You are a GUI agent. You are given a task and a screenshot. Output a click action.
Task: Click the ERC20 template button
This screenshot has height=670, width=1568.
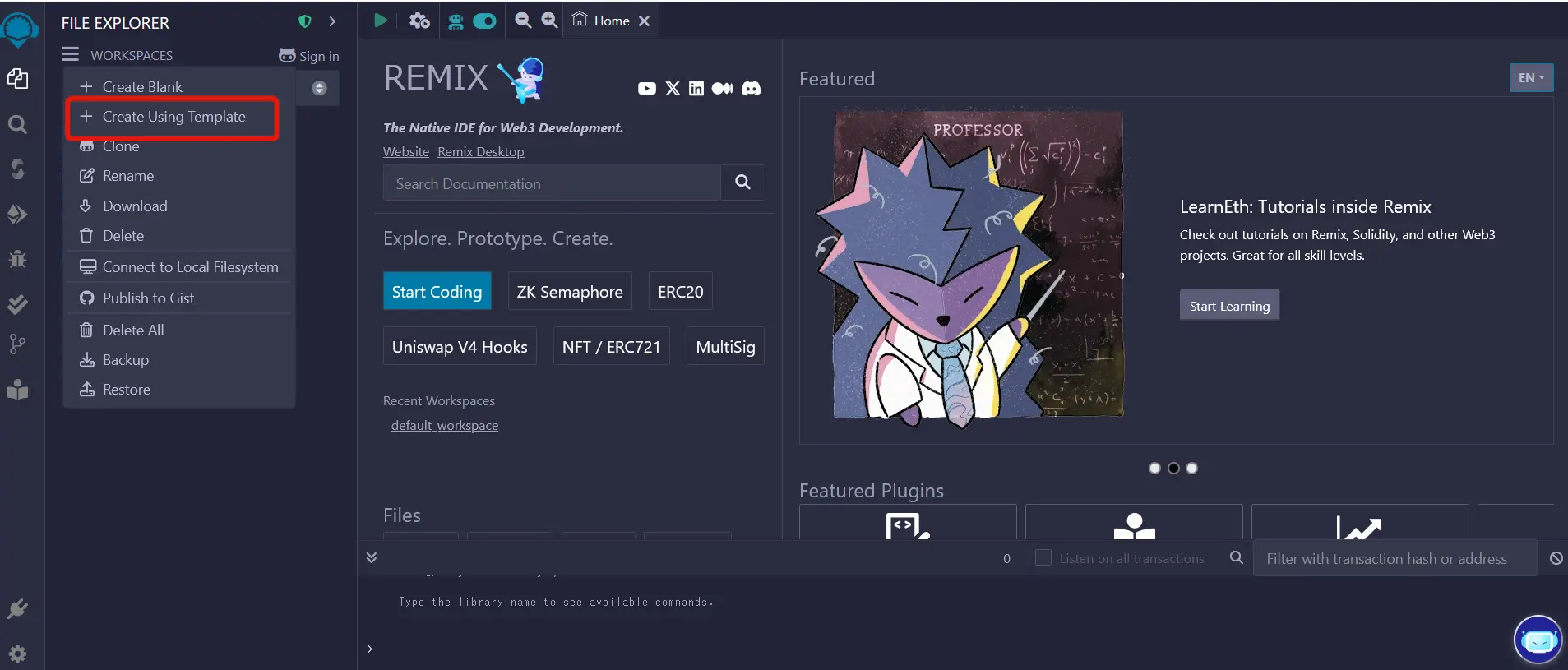click(680, 291)
